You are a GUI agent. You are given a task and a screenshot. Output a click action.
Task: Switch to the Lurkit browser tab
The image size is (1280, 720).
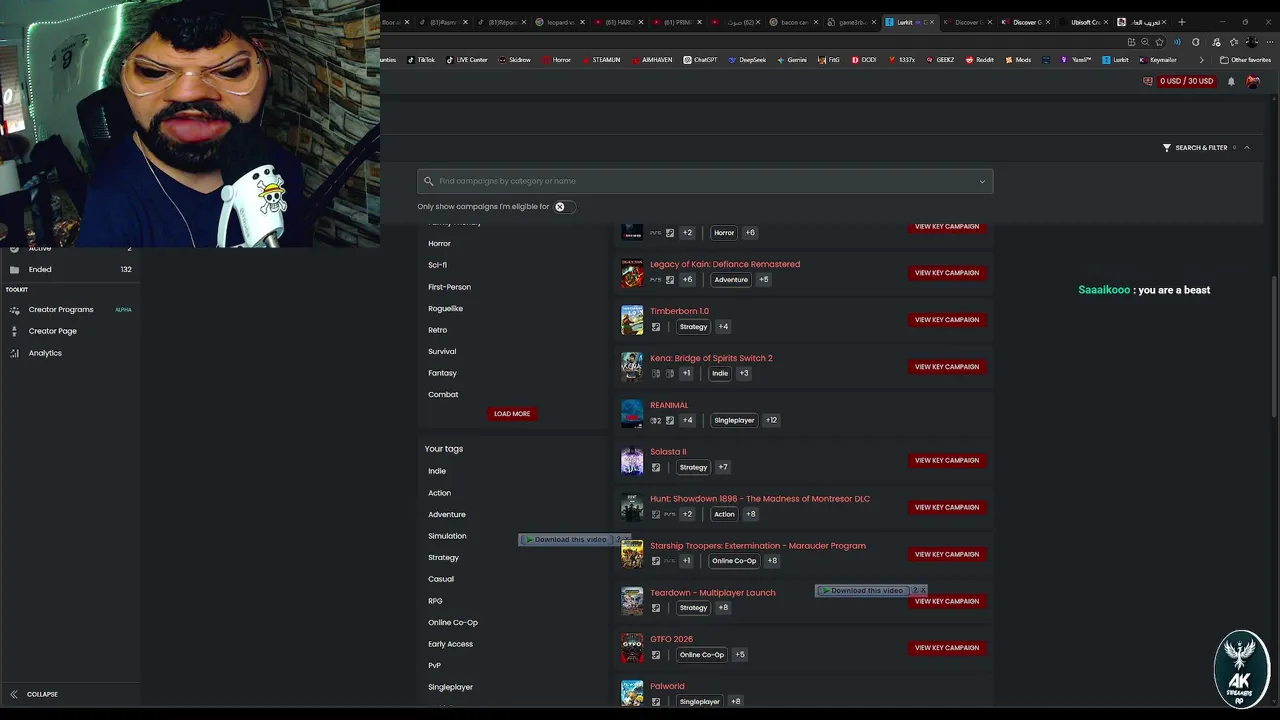coord(908,22)
